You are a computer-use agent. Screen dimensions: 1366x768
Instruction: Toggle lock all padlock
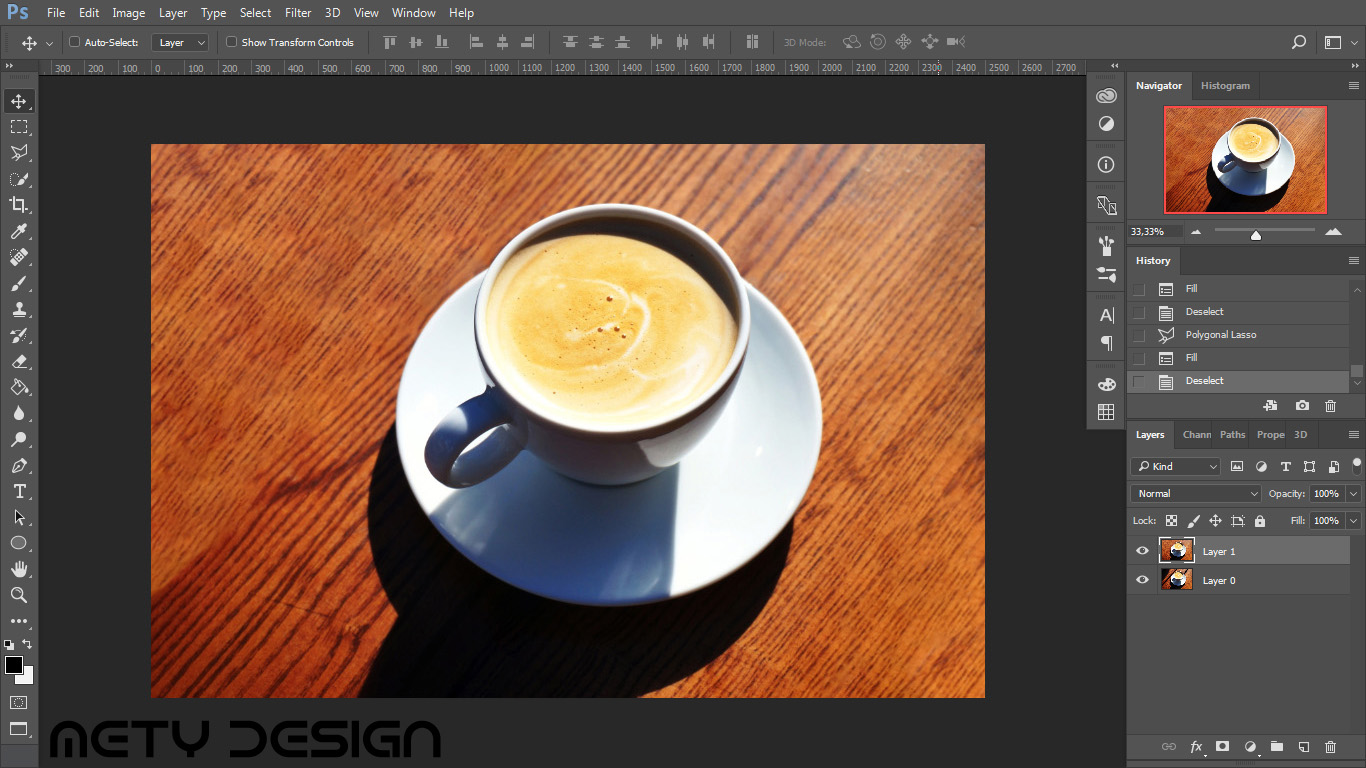coord(1259,521)
